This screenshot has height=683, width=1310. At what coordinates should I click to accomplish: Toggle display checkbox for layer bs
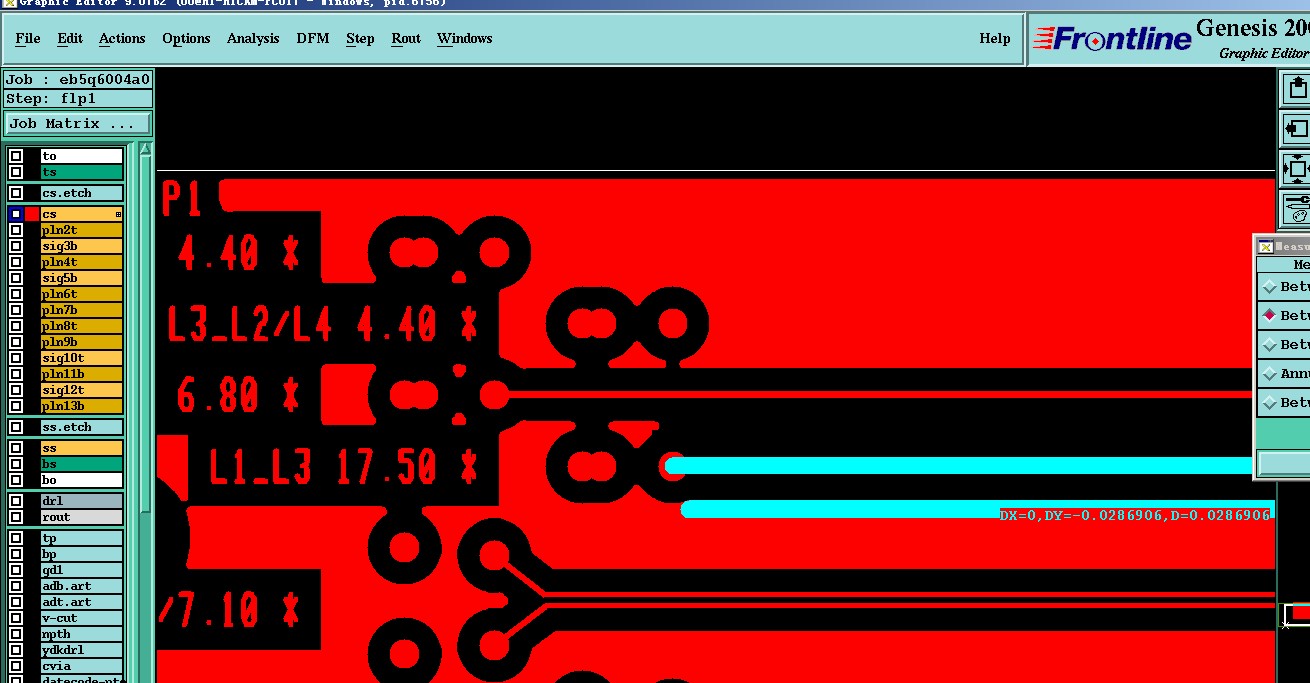click(x=16, y=464)
